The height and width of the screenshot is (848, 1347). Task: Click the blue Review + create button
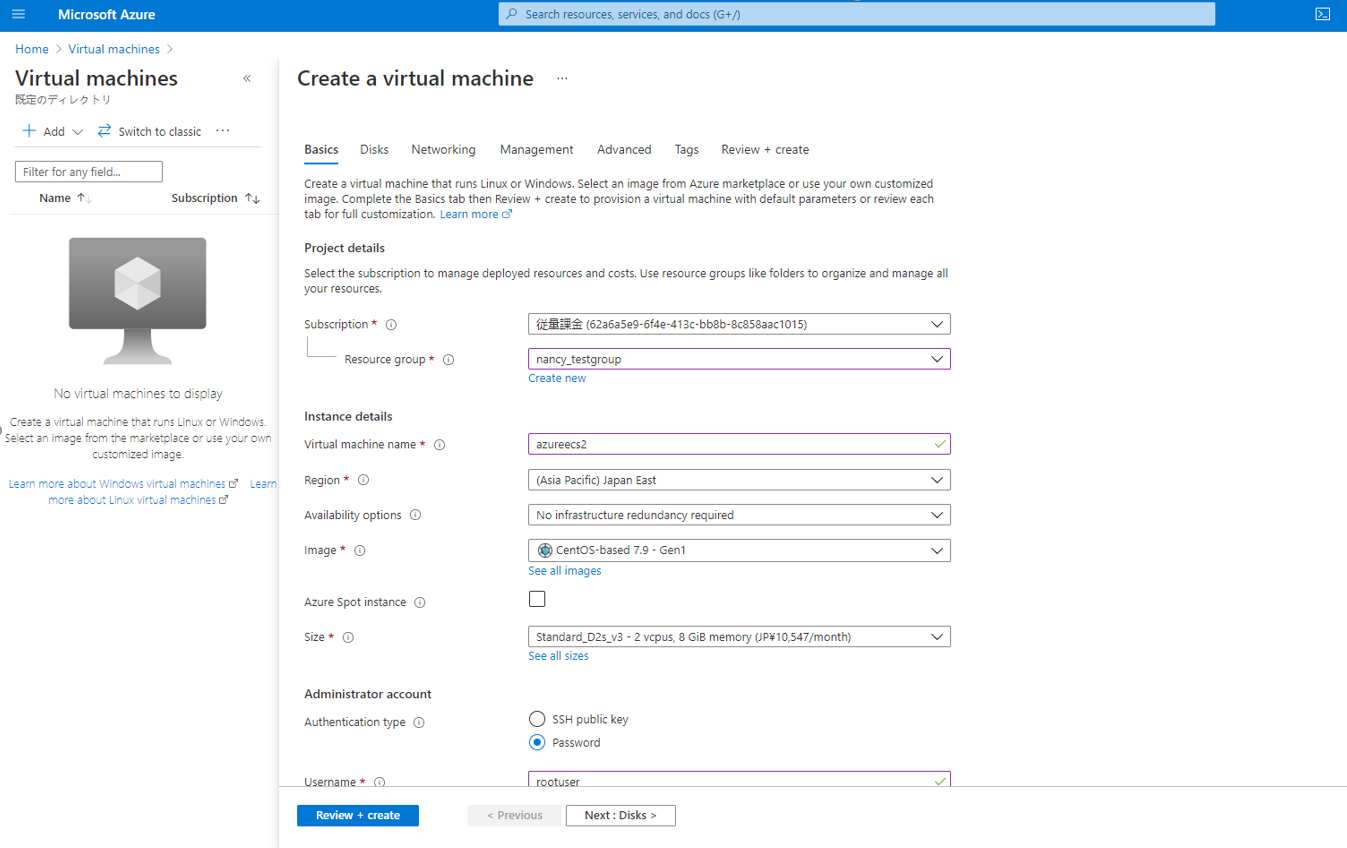(358, 815)
